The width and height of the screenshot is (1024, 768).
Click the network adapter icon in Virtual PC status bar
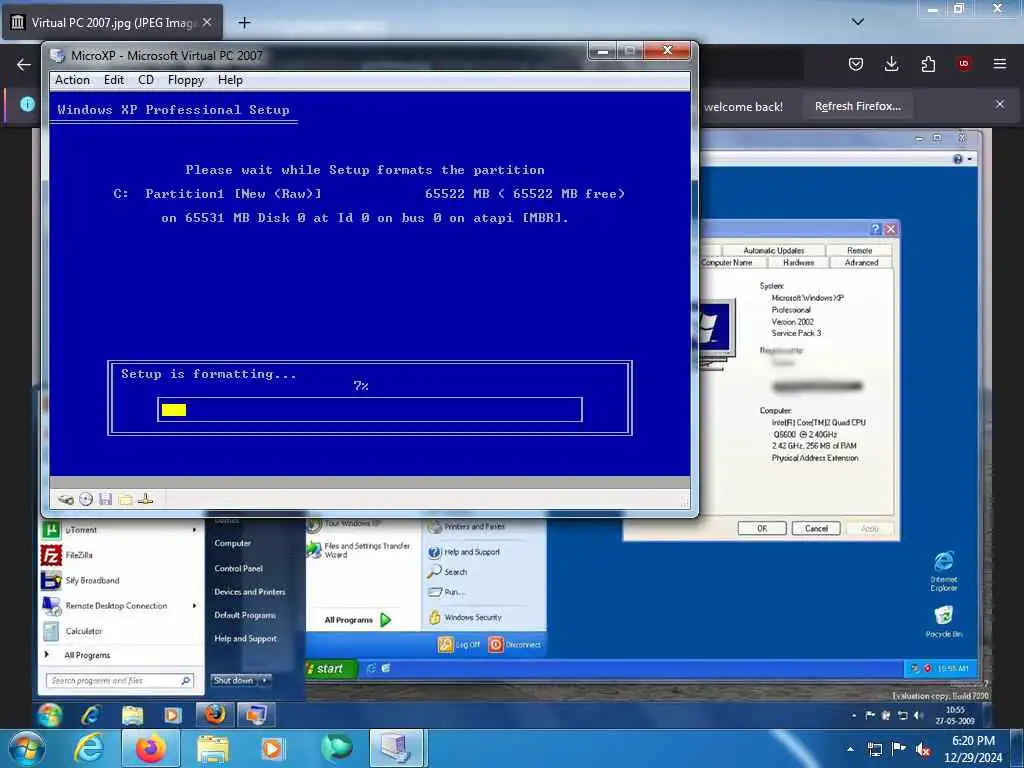146,500
